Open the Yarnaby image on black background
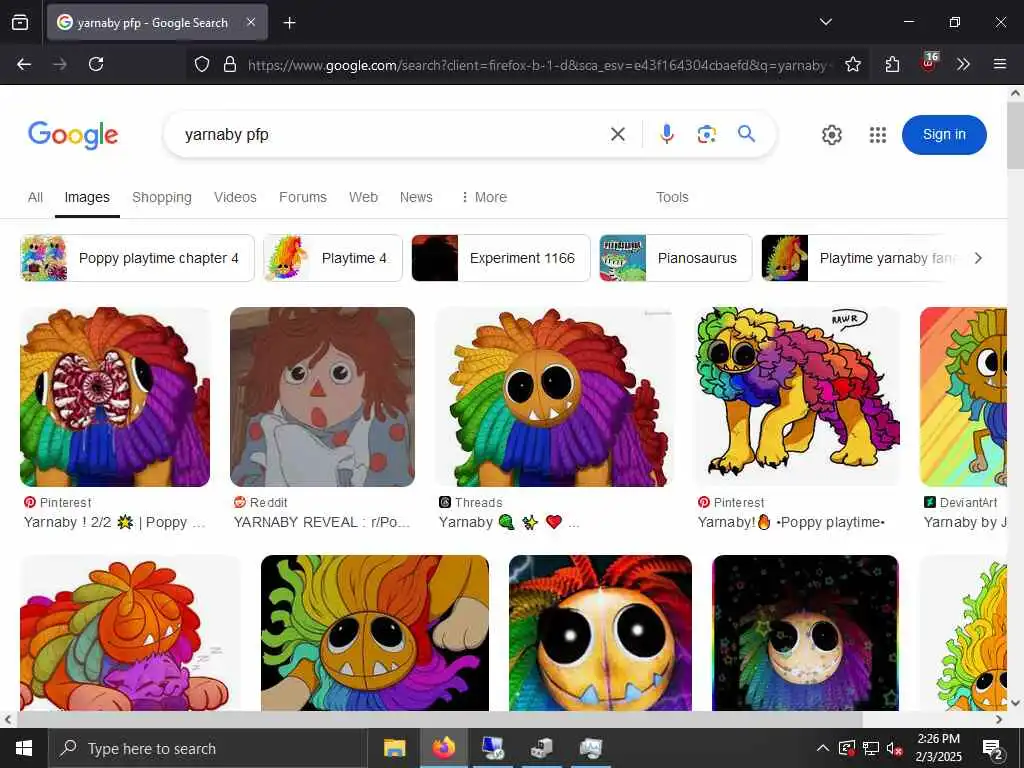The image size is (1024, 768). click(375, 633)
